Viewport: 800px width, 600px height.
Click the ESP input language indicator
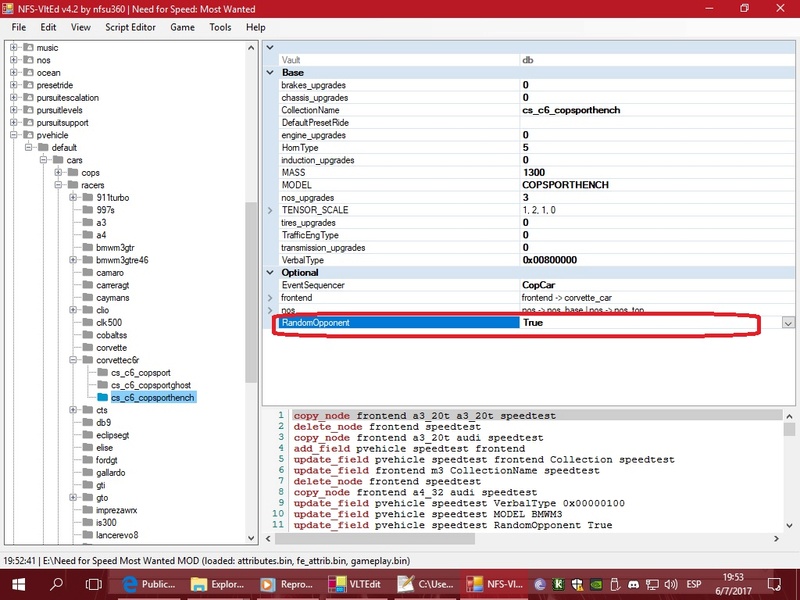pos(694,584)
